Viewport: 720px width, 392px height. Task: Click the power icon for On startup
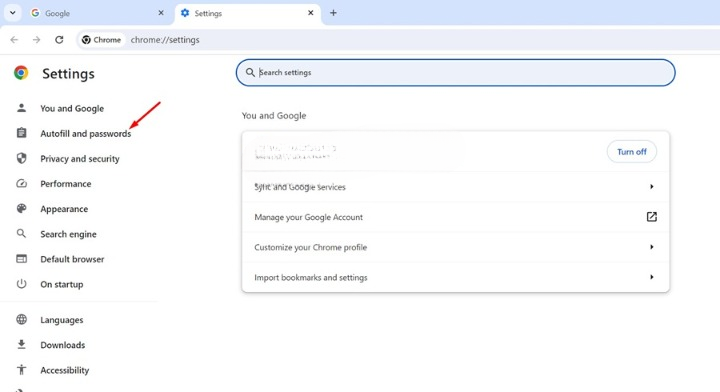pos(21,284)
